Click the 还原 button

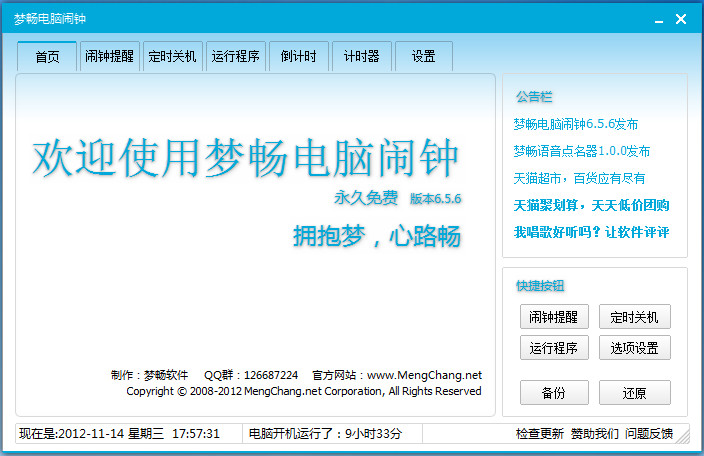tap(634, 393)
